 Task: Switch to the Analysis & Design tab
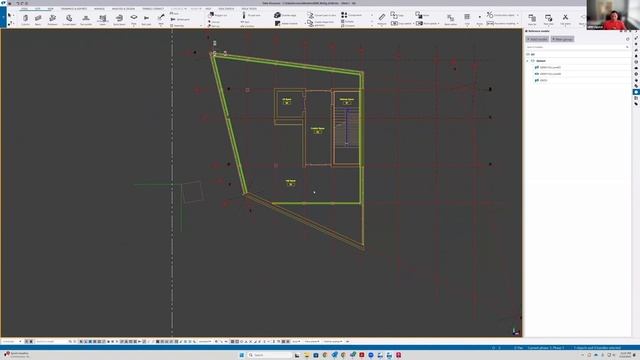point(123,9)
